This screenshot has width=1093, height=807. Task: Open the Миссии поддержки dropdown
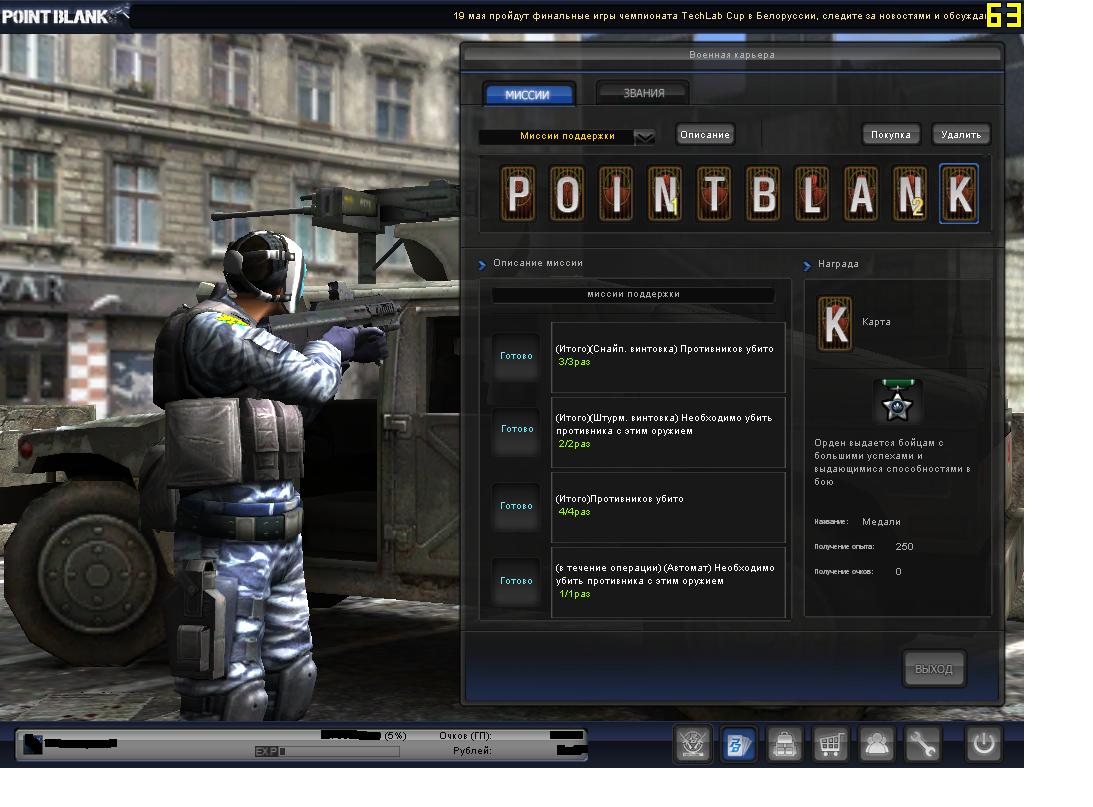[567, 136]
